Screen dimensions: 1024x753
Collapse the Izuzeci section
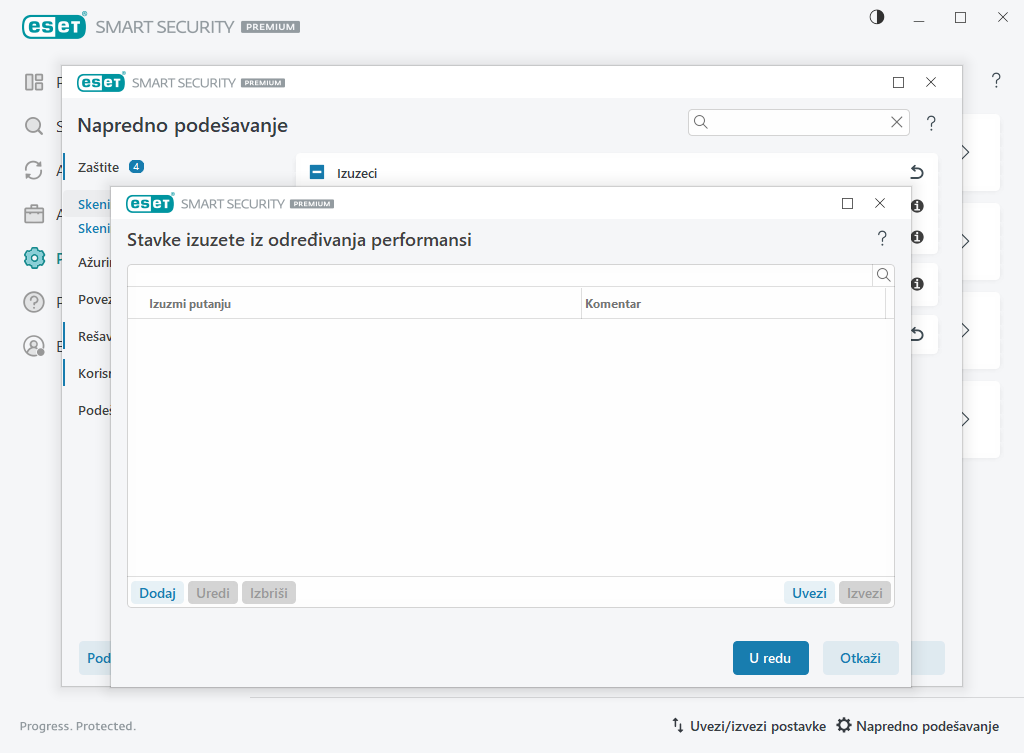coord(317,172)
